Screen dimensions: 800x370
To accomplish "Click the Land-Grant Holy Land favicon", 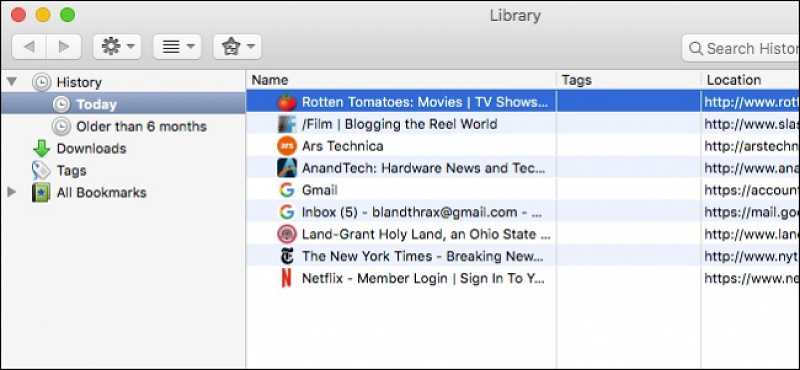I will [x=287, y=234].
